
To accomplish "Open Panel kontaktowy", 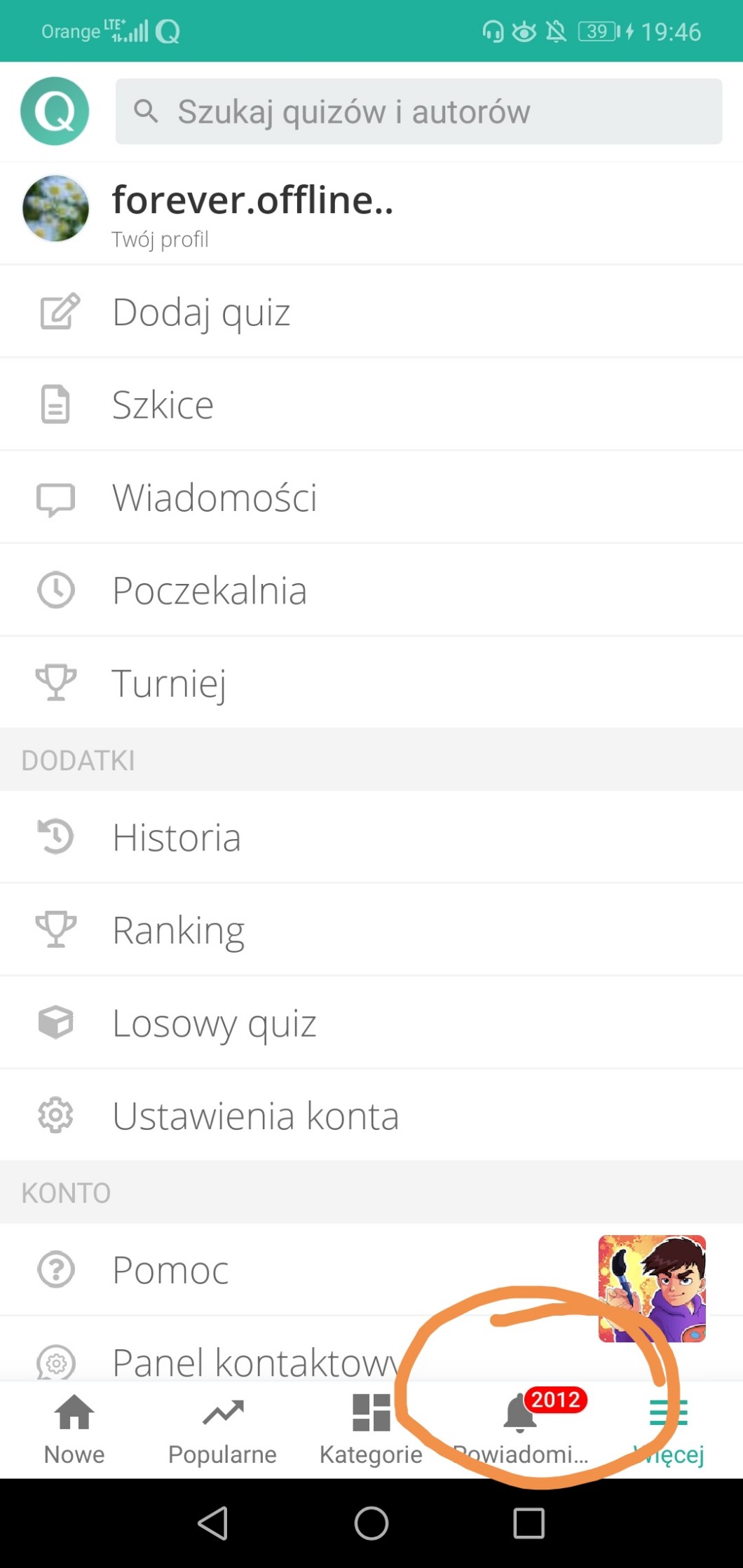I will (254, 1361).
